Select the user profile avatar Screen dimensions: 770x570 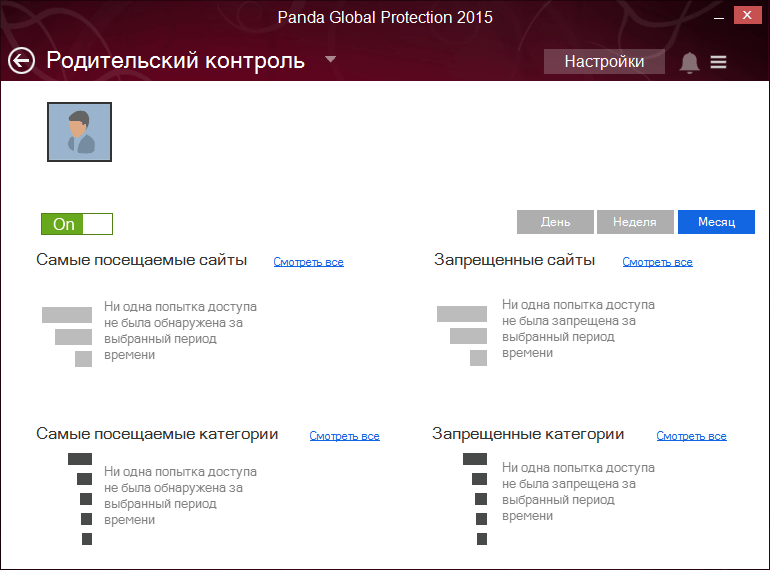click(x=80, y=132)
